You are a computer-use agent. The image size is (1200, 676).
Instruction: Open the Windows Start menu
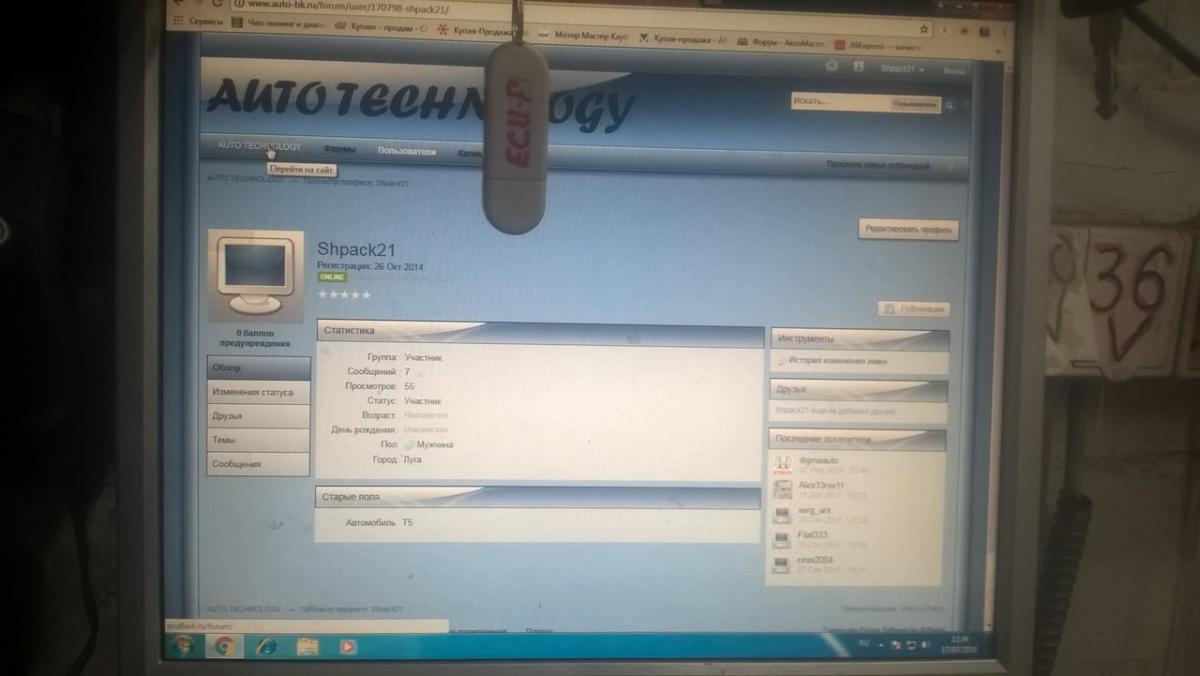tap(182, 647)
